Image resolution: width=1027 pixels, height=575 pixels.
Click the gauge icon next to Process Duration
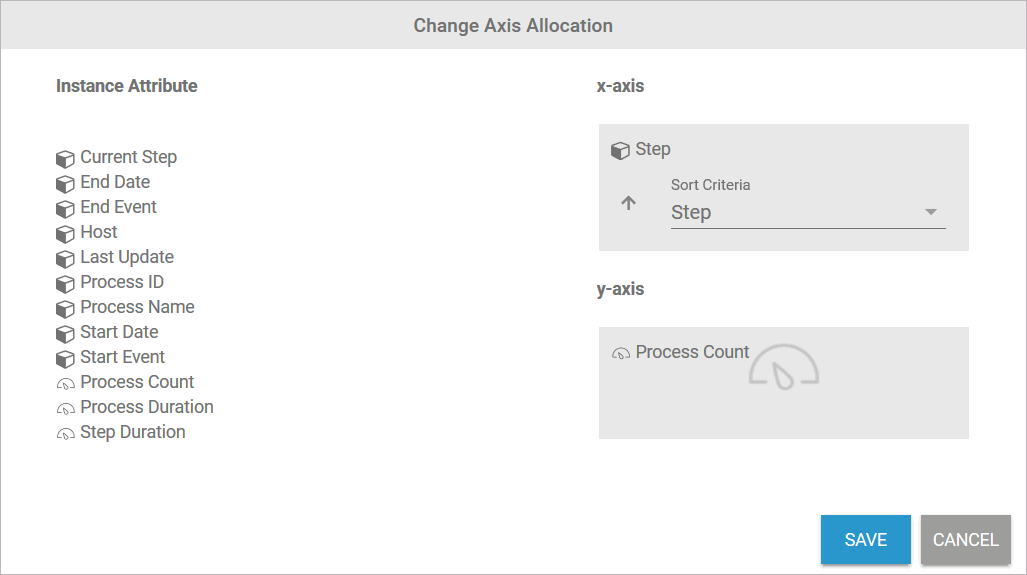point(65,409)
